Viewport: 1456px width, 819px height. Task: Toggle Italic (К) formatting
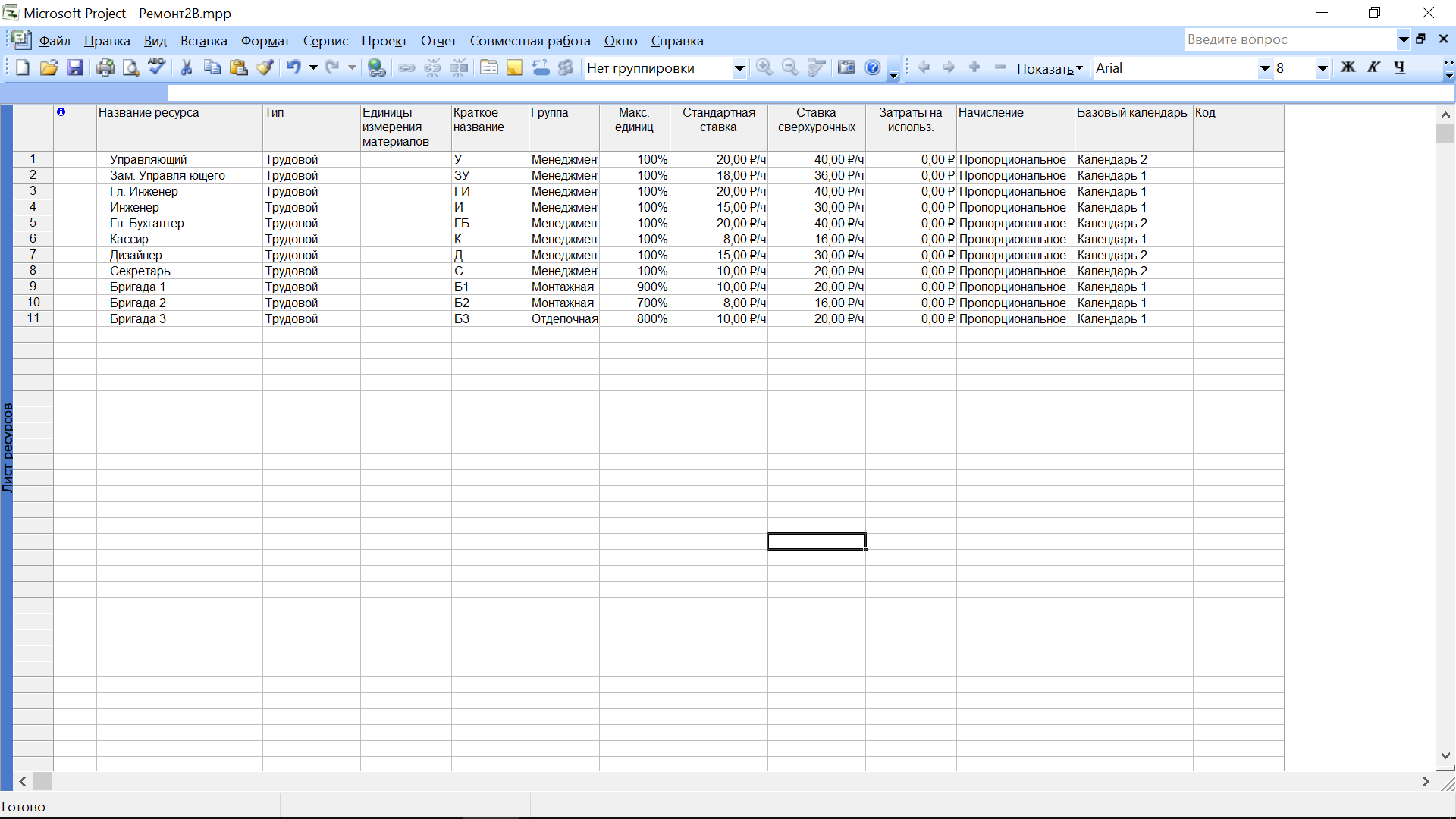(1373, 68)
